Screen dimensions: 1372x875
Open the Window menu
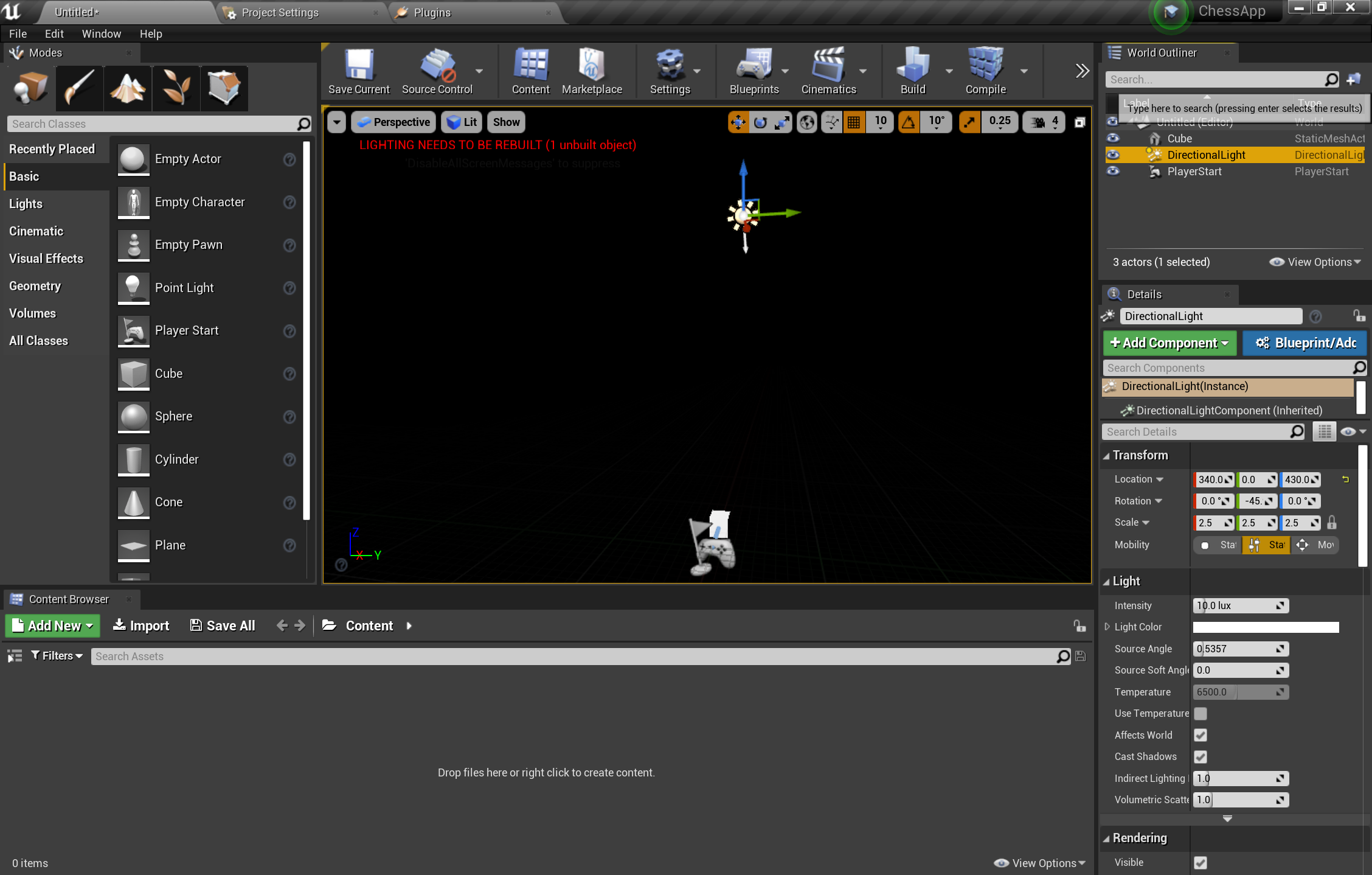coord(100,33)
